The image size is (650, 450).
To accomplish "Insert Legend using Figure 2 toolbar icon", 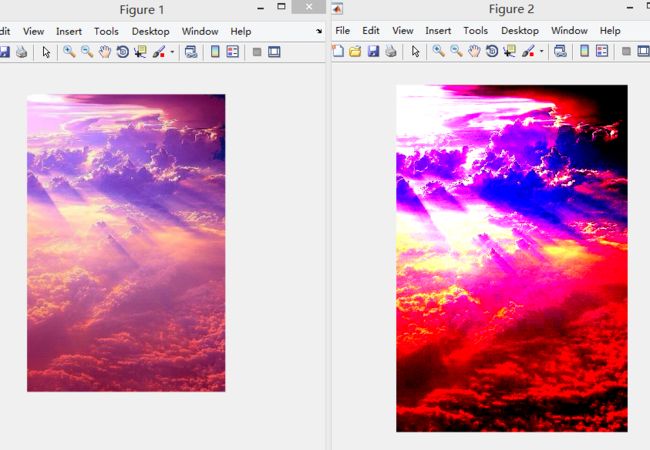I will 602,51.
